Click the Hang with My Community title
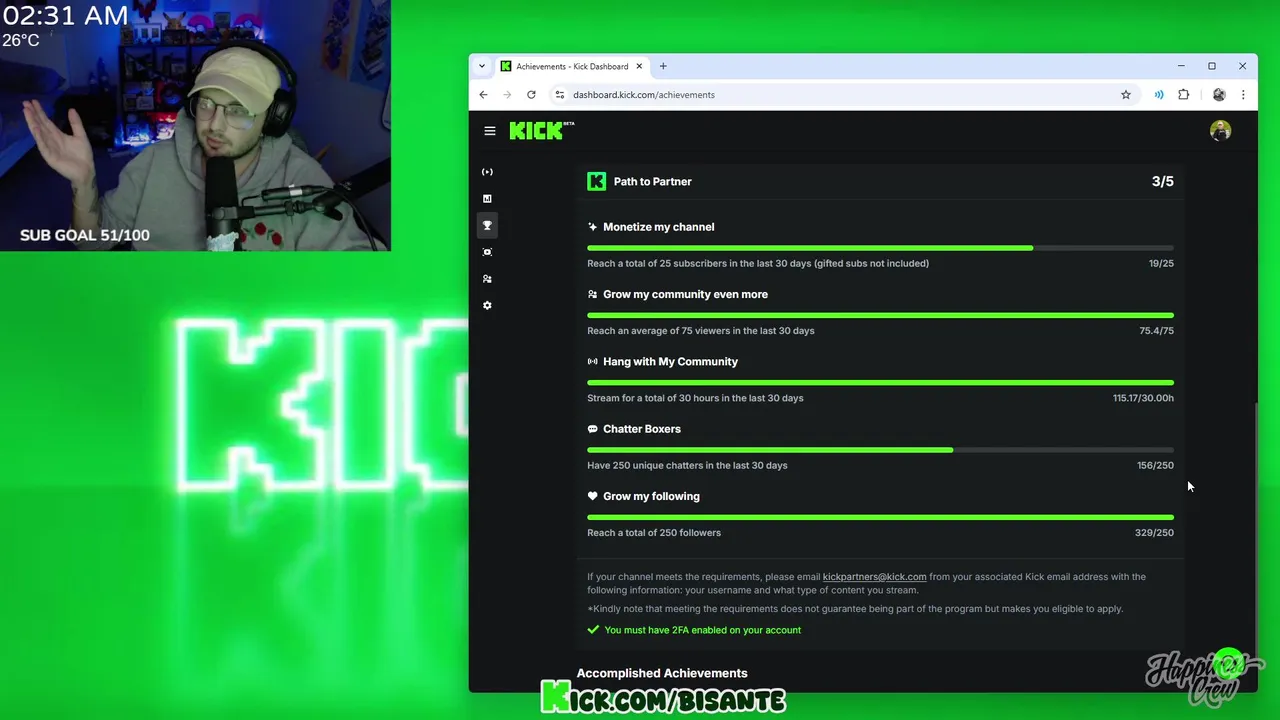 pos(670,361)
